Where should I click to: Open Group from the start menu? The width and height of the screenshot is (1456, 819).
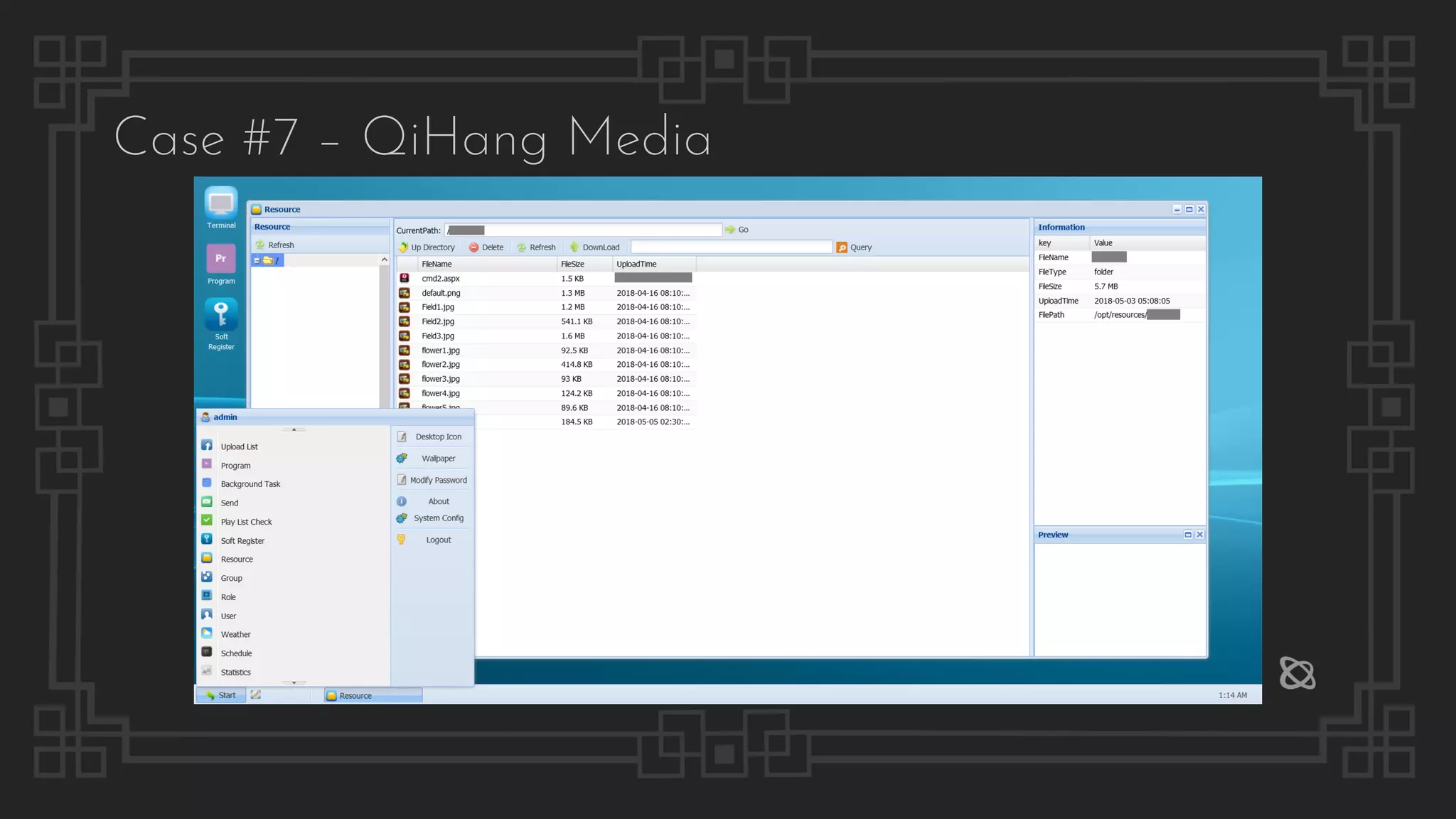231,579
